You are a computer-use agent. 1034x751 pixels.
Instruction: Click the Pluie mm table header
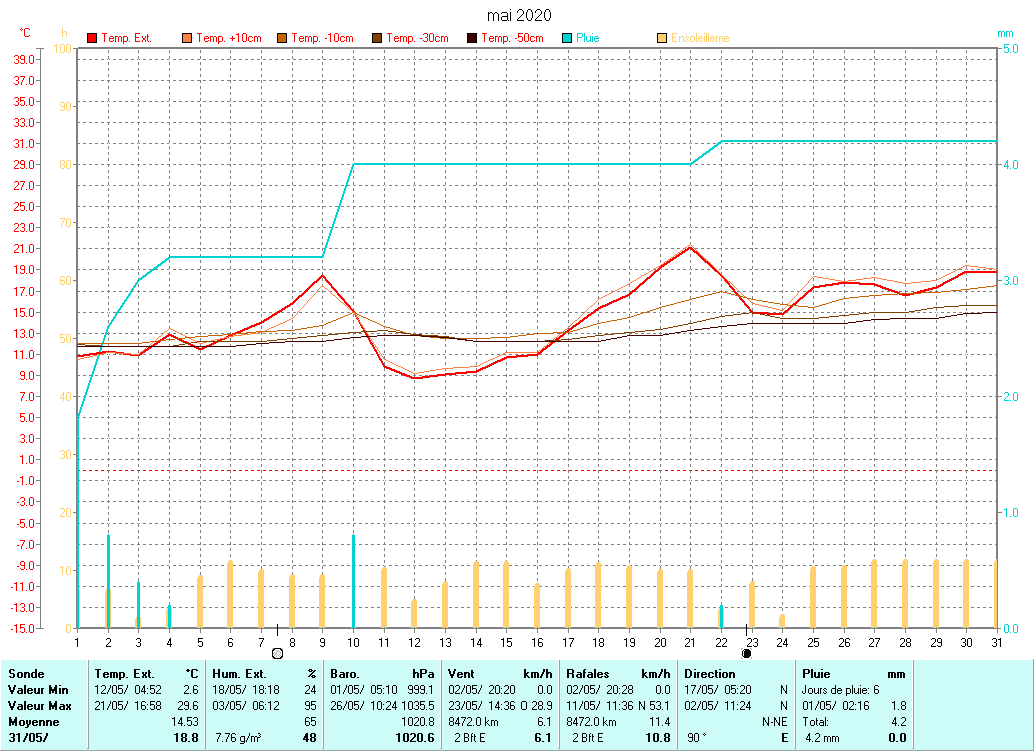tap(818, 674)
